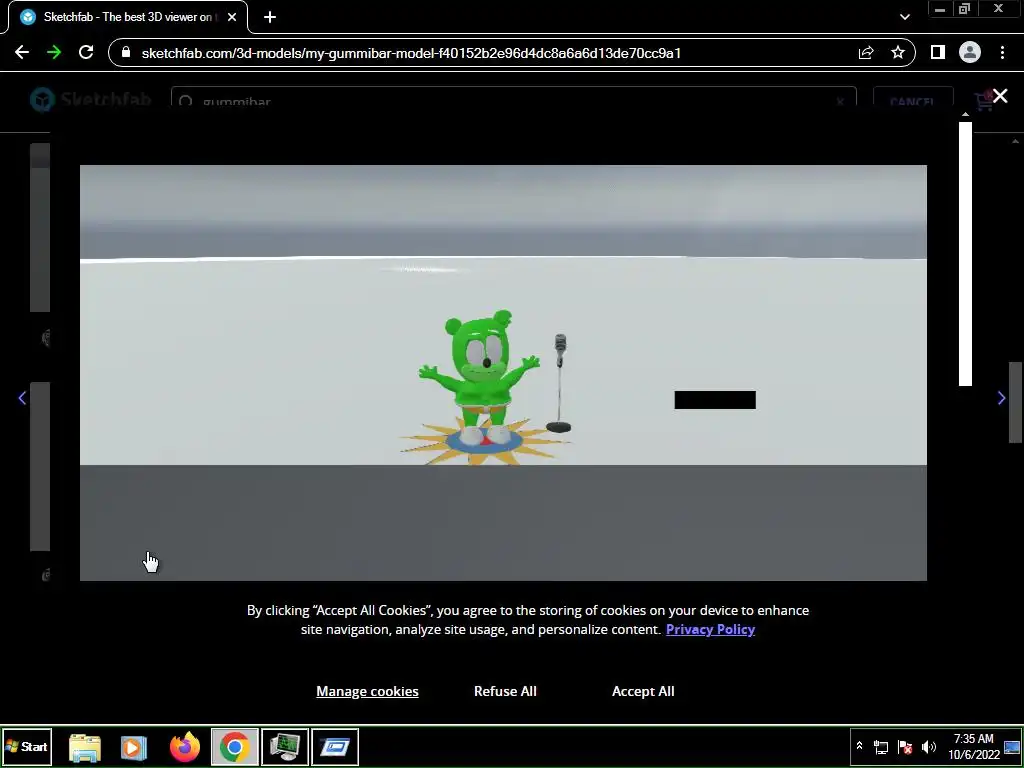Close the model overlay with the X
Viewport: 1024px width, 768px height.
pyautogui.click(x=1000, y=96)
